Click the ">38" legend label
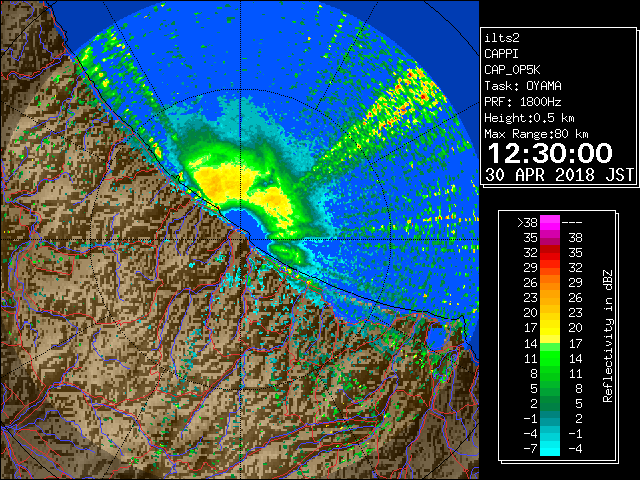Image resolution: width=640 pixels, height=480 pixels. coord(527,222)
